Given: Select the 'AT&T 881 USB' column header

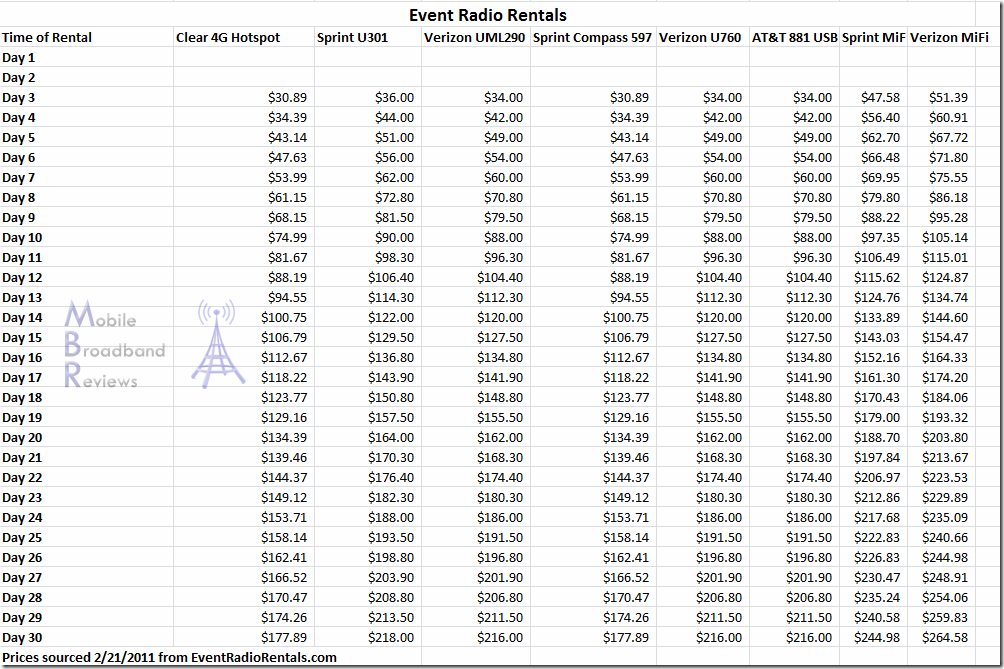Looking at the screenshot, I should click(795, 37).
